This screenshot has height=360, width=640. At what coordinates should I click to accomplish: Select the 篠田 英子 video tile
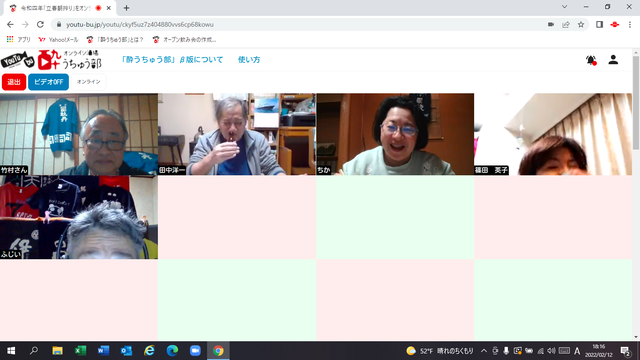[553, 134]
